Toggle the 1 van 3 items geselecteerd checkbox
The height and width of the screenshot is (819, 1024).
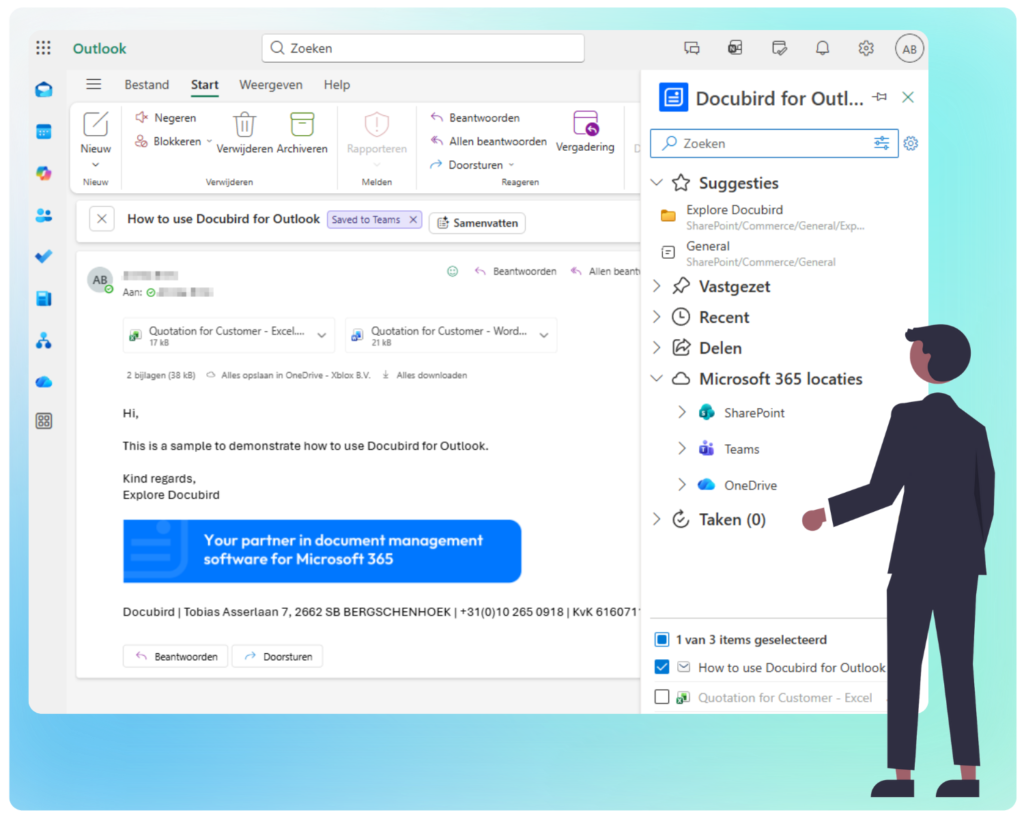click(x=661, y=639)
